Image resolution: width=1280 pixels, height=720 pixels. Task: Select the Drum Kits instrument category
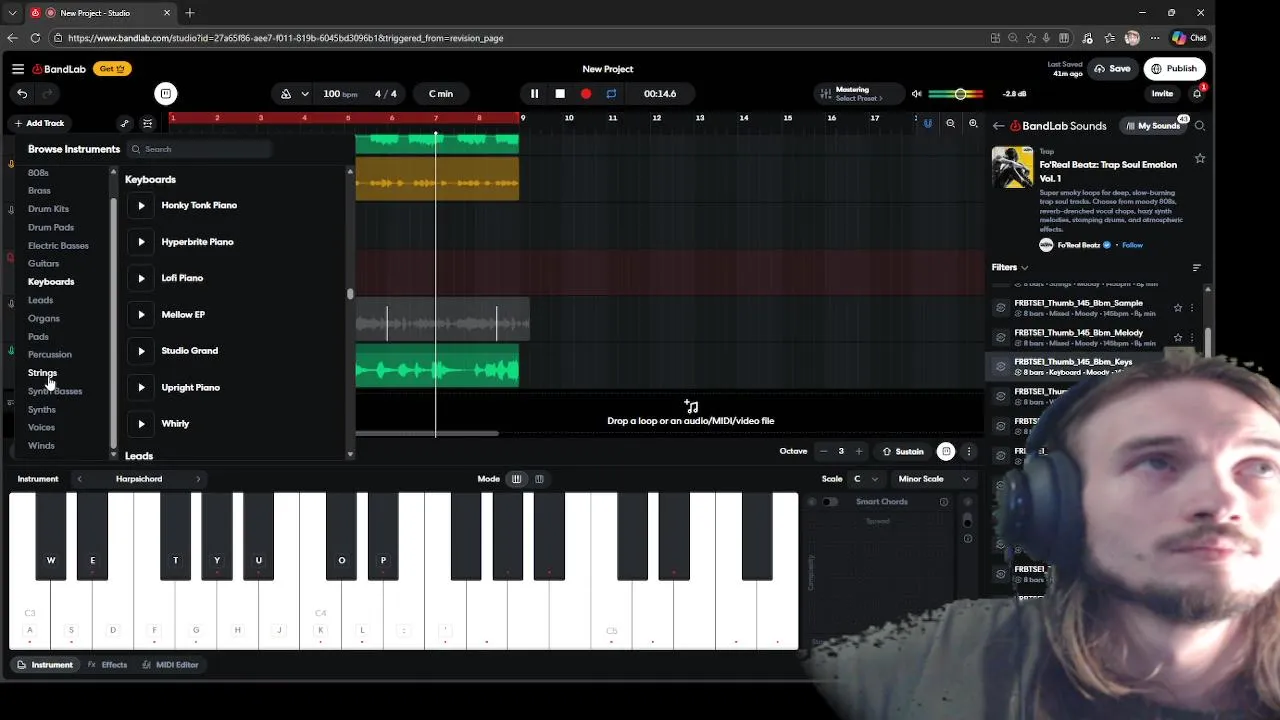[x=48, y=209]
